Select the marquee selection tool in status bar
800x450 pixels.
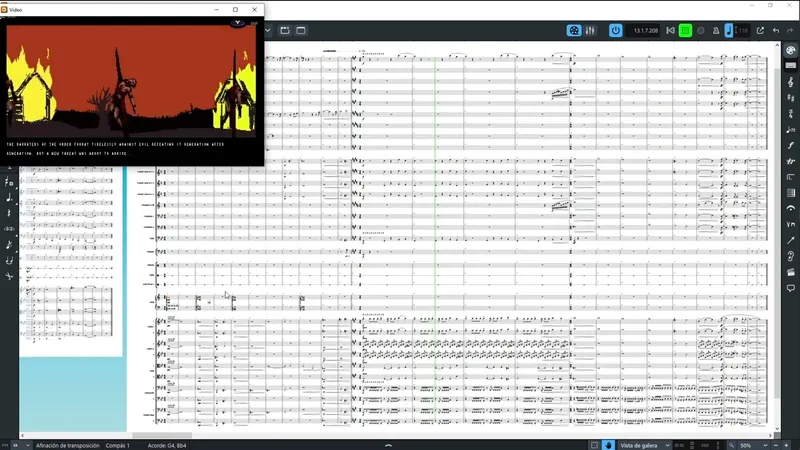[594, 445]
